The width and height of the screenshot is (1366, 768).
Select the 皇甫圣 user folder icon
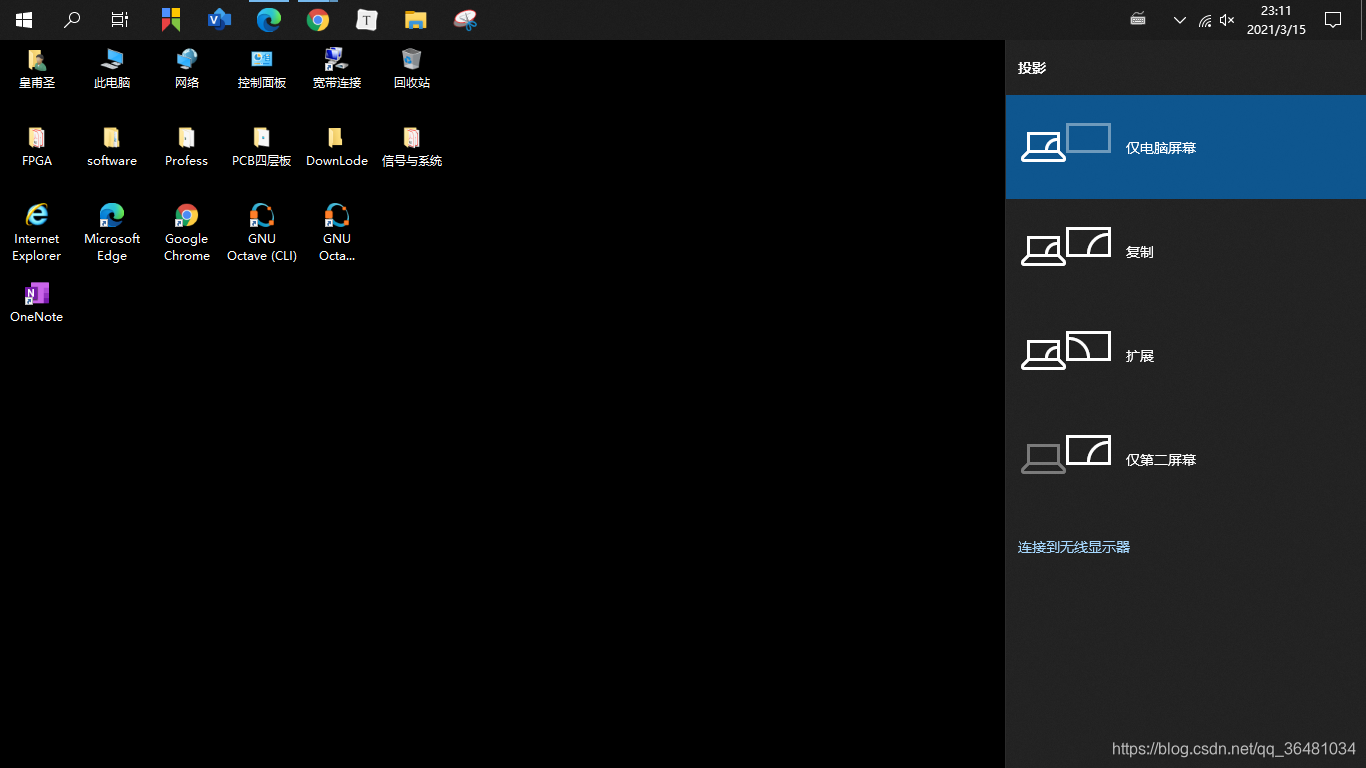click(x=37, y=69)
